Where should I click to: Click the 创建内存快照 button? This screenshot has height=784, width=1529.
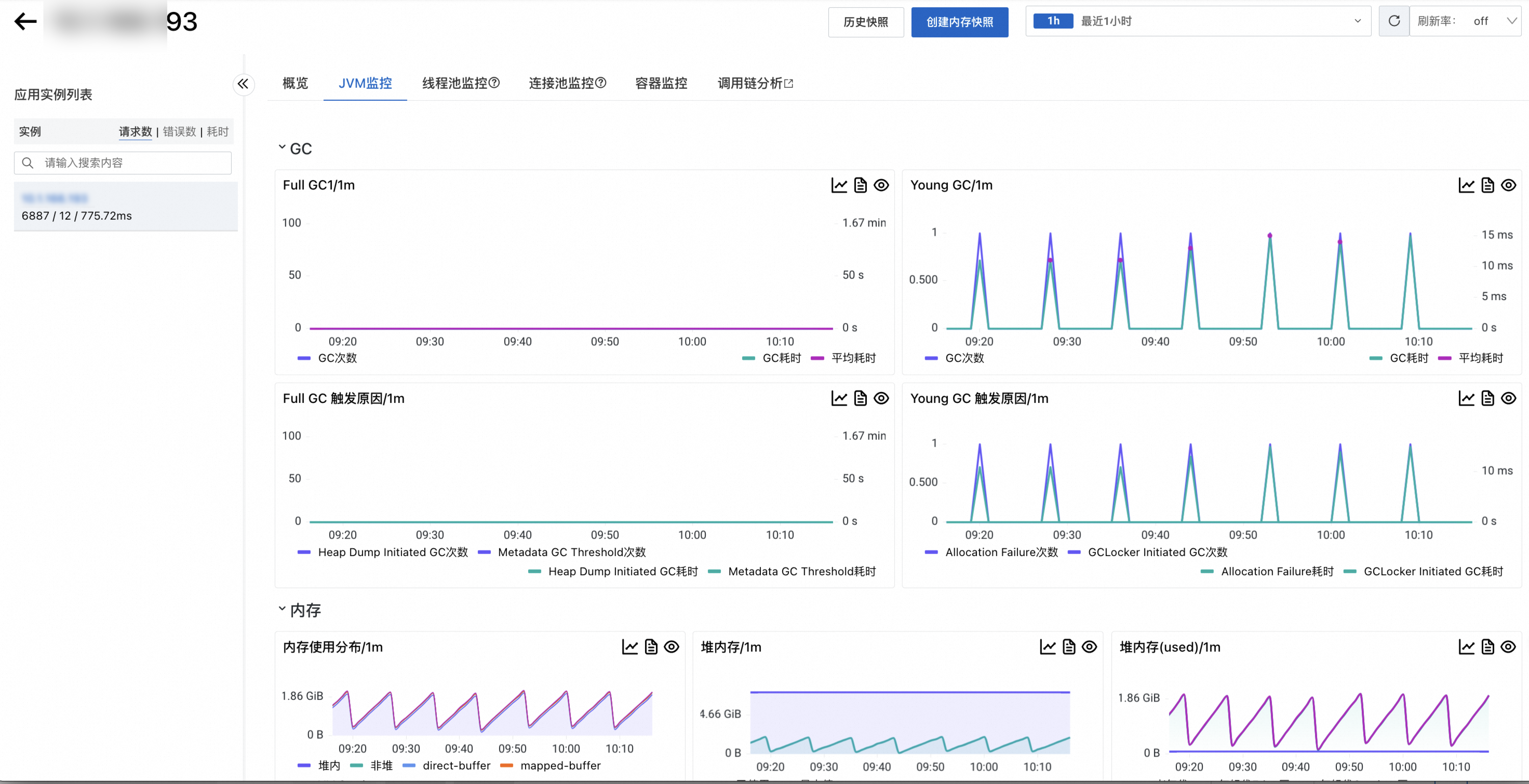pyautogui.click(x=959, y=22)
